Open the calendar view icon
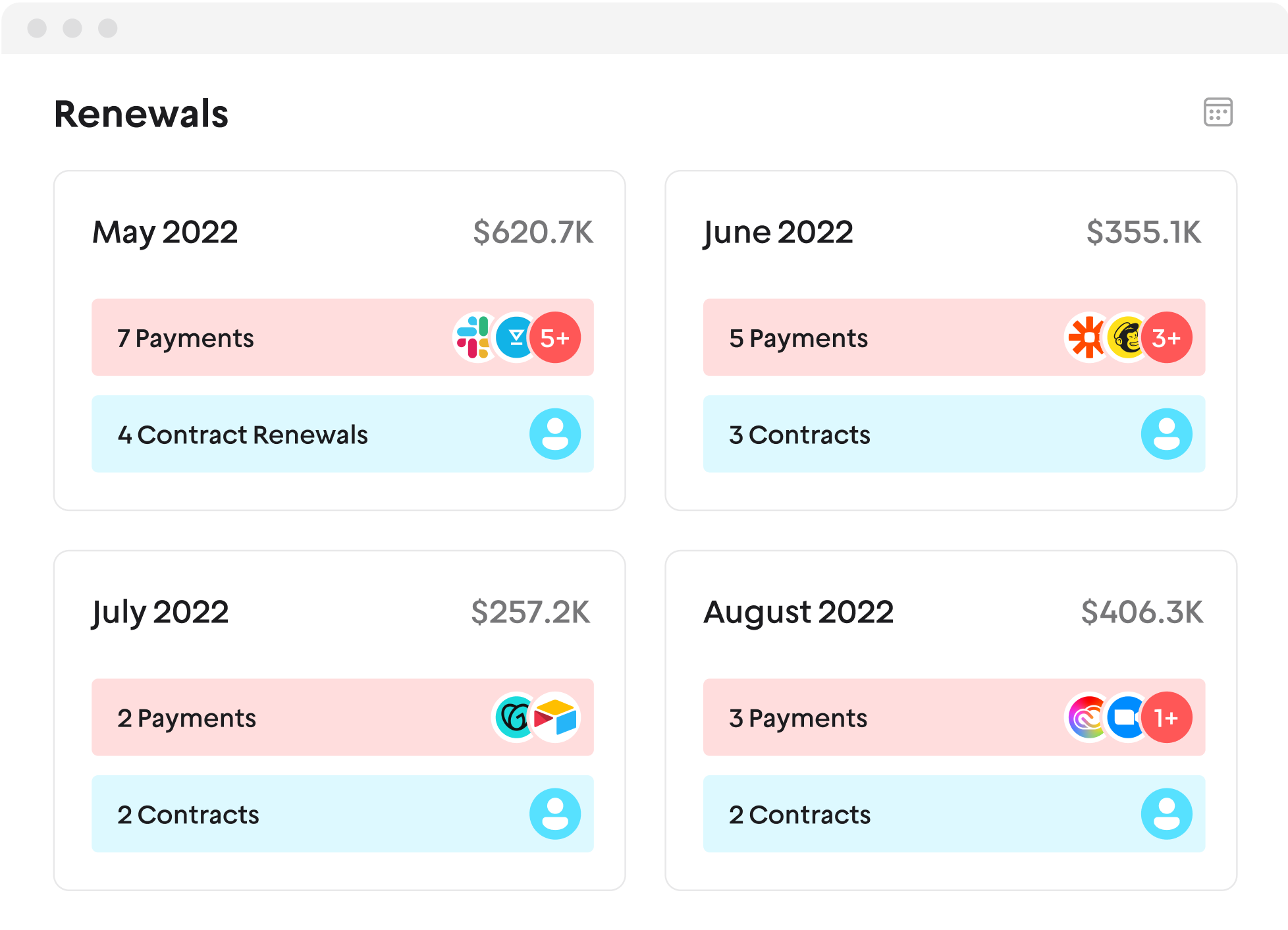Image resolution: width=1288 pixels, height=930 pixels. 1218,112
